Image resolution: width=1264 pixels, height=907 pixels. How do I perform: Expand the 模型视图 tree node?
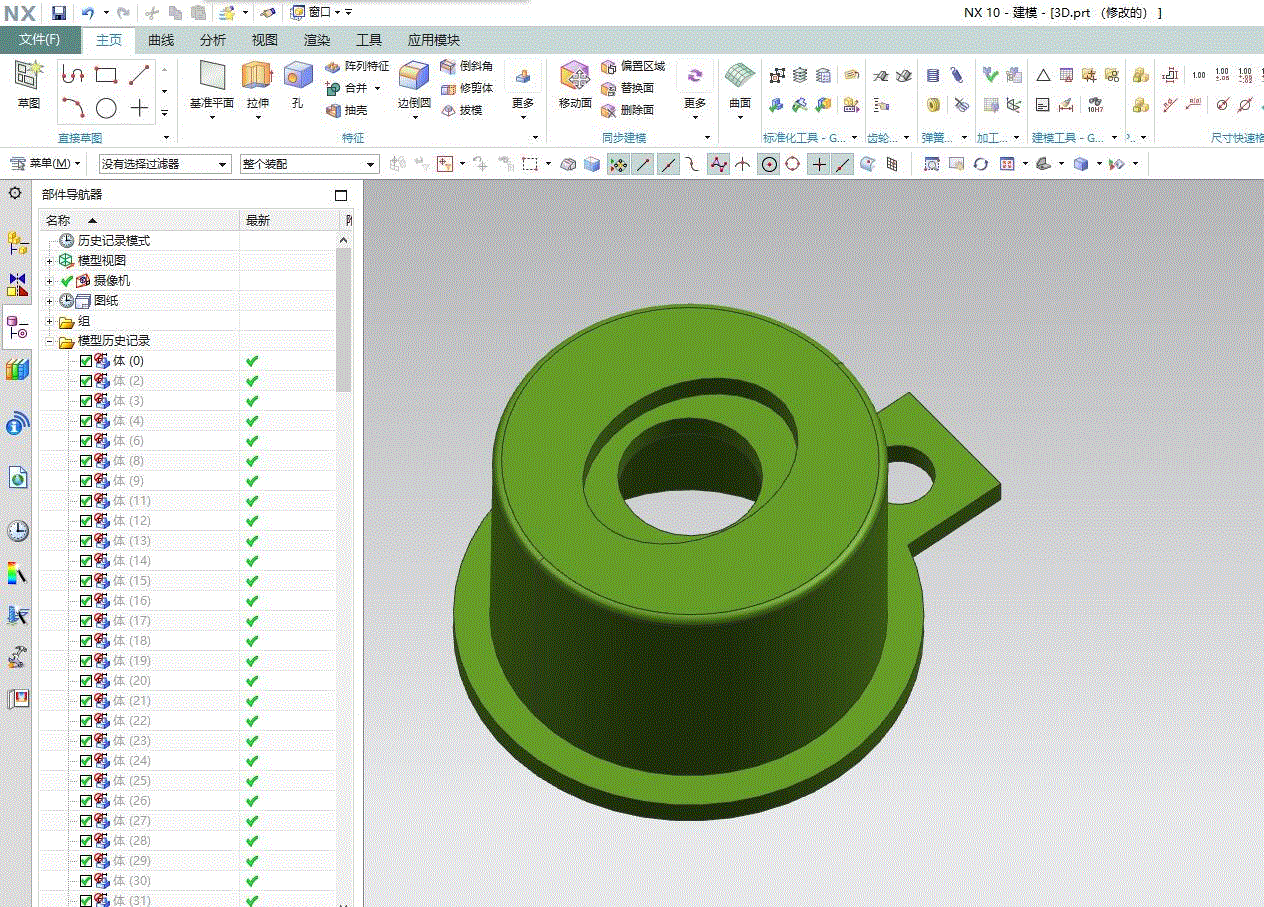tap(50, 261)
